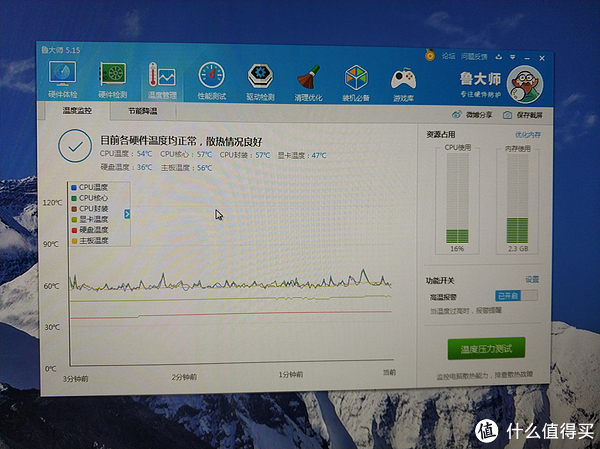
Task: Click the CPU使用 16% usage bar
Action: (457, 198)
